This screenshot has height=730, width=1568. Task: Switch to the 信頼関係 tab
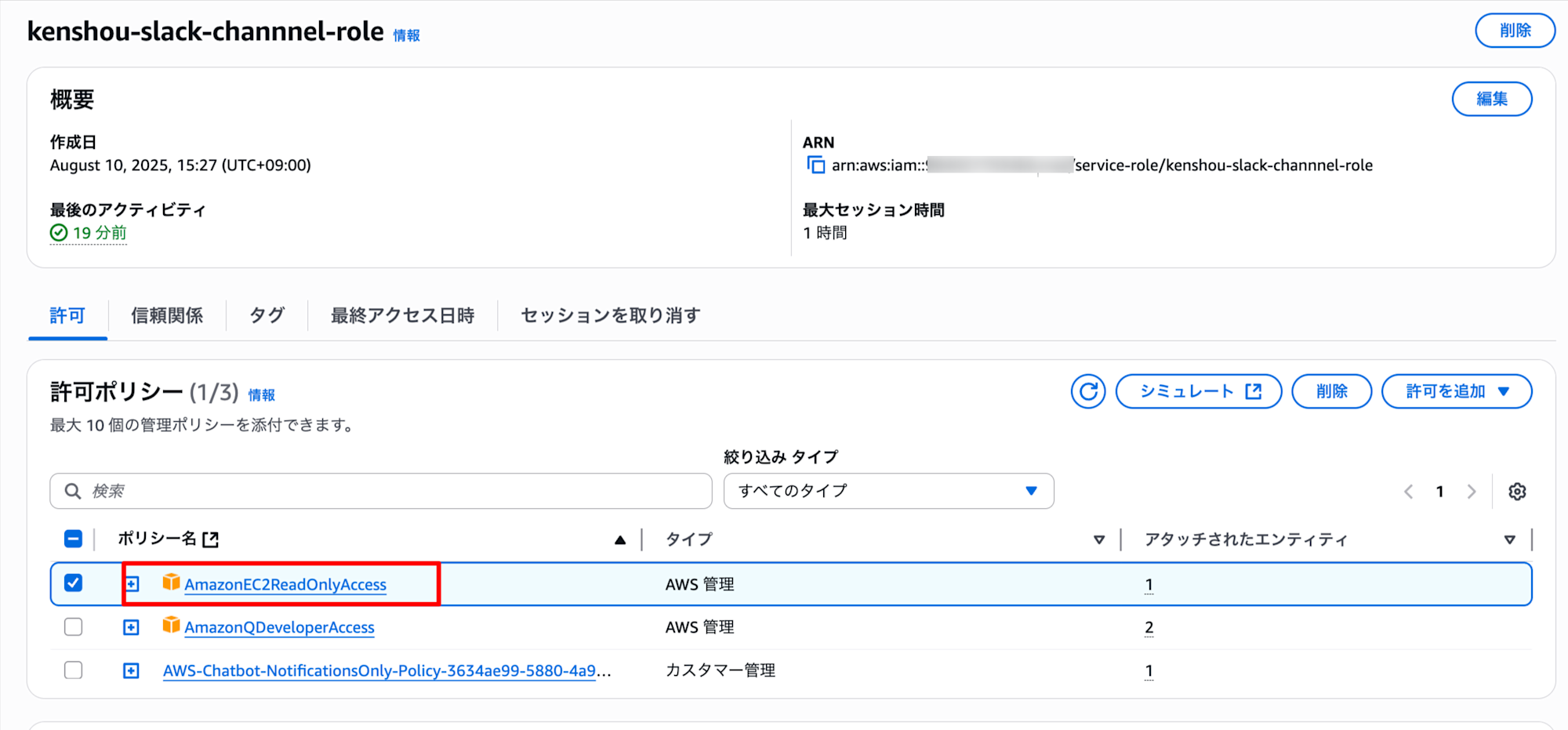tap(167, 315)
